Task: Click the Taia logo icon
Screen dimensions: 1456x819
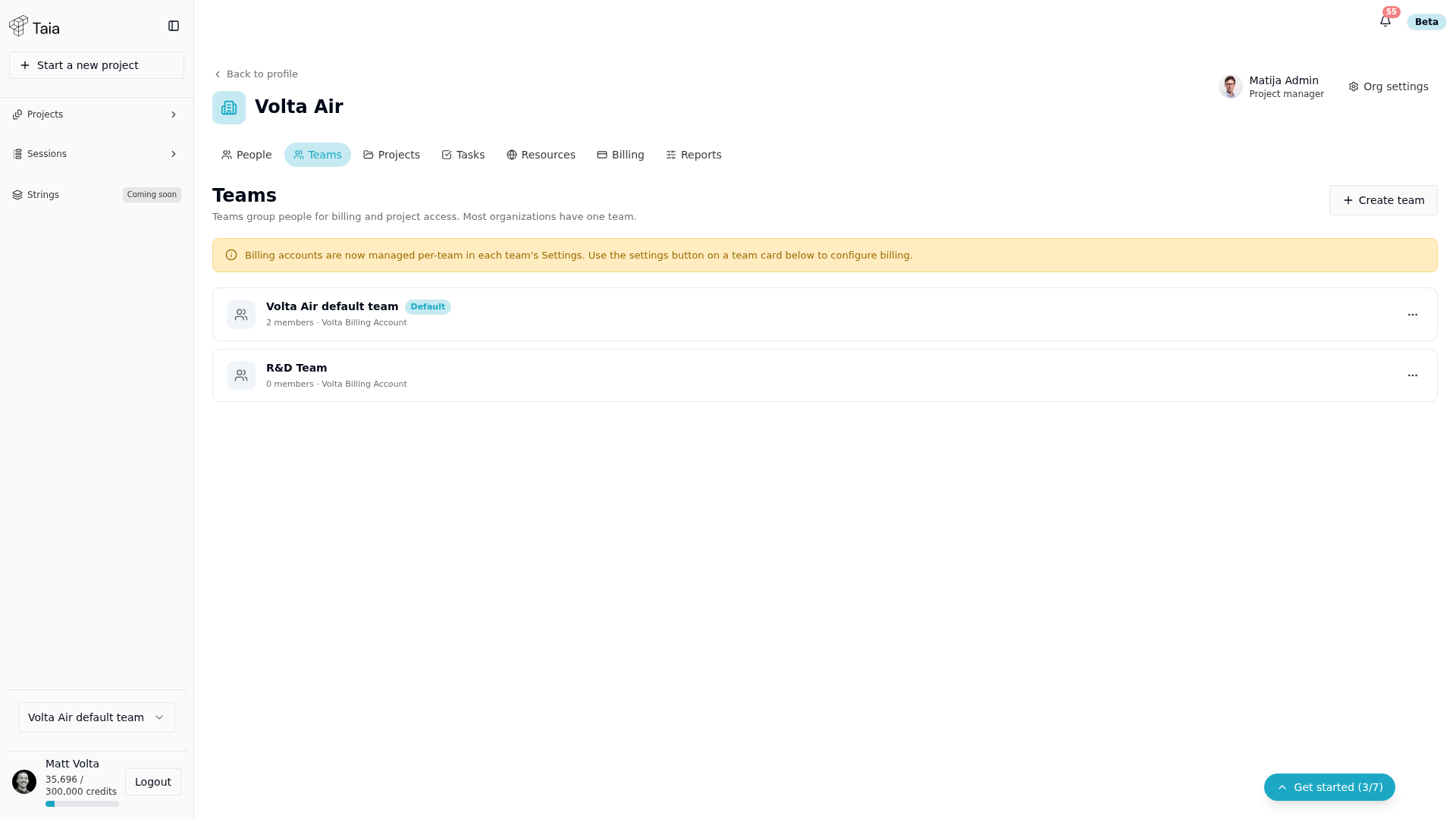Action: click(x=19, y=26)
